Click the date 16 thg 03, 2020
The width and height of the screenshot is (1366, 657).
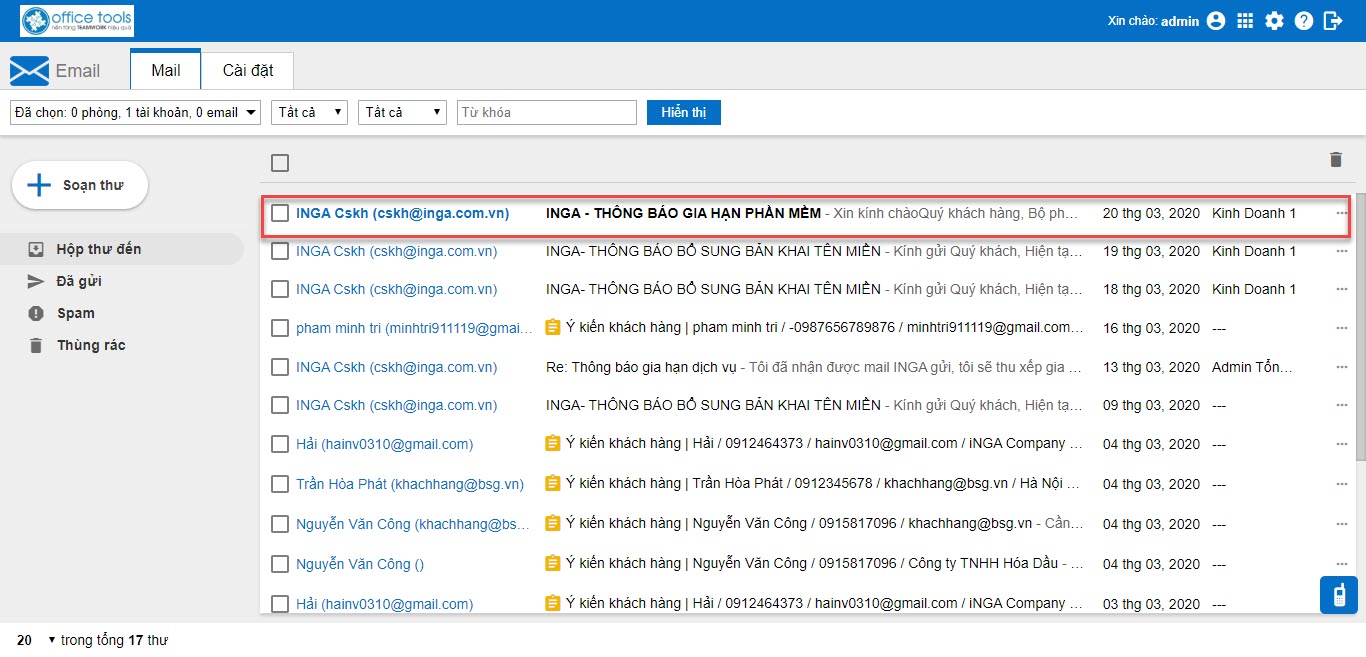(x=1151, y=328)
